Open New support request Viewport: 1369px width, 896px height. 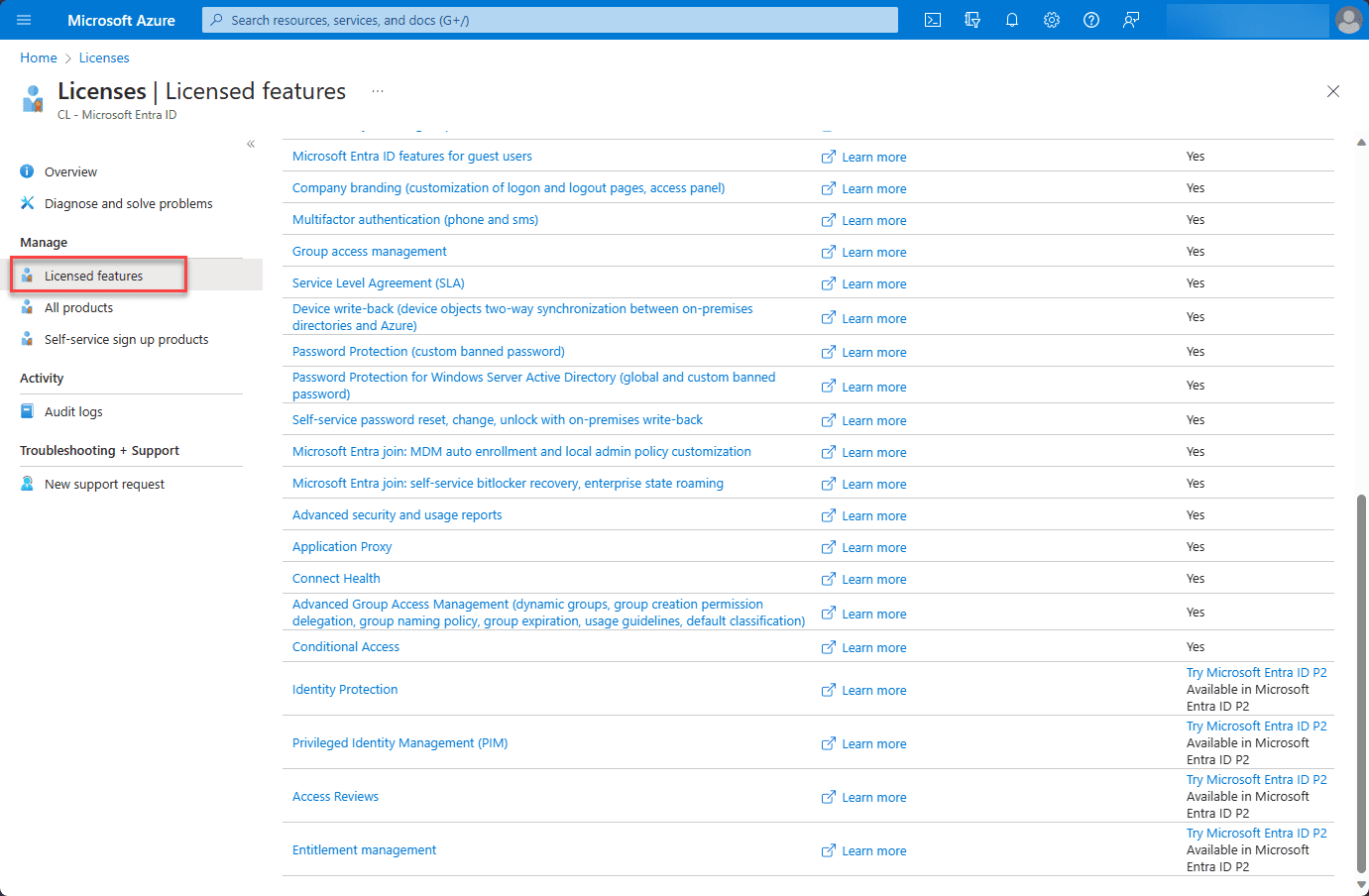tap(104, 484)
